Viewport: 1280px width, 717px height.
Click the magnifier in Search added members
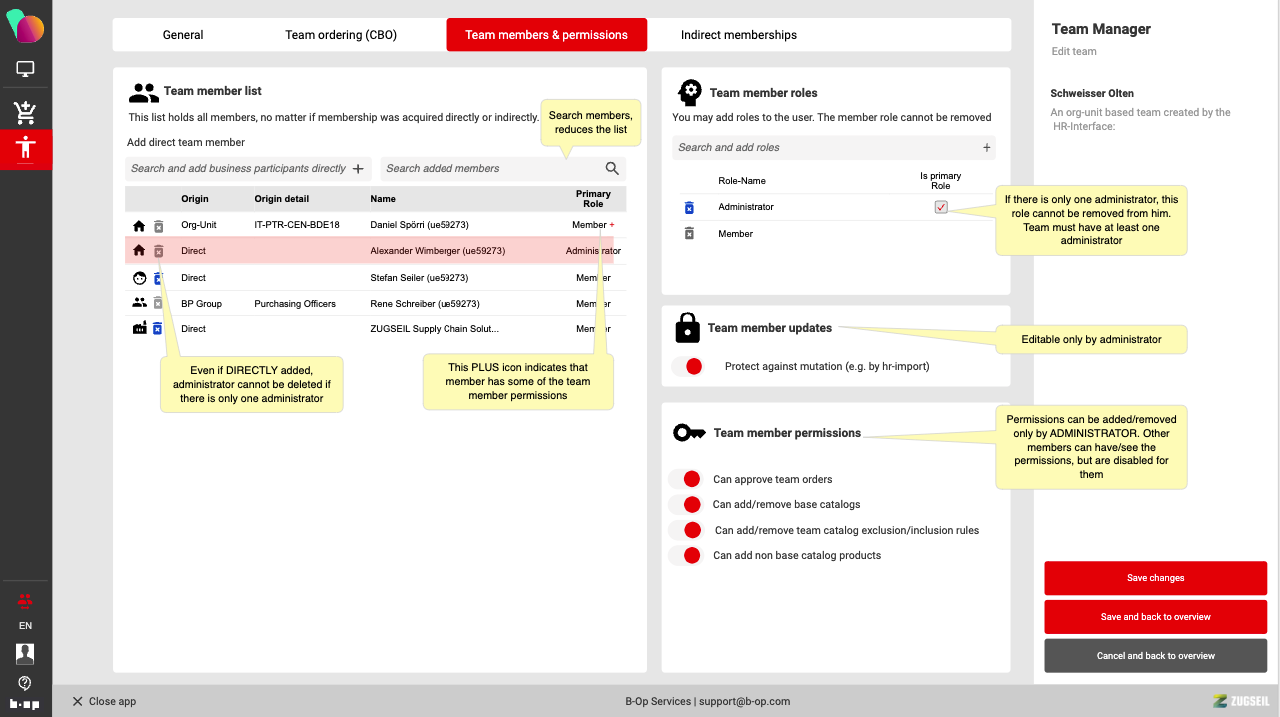click(612, 169)
